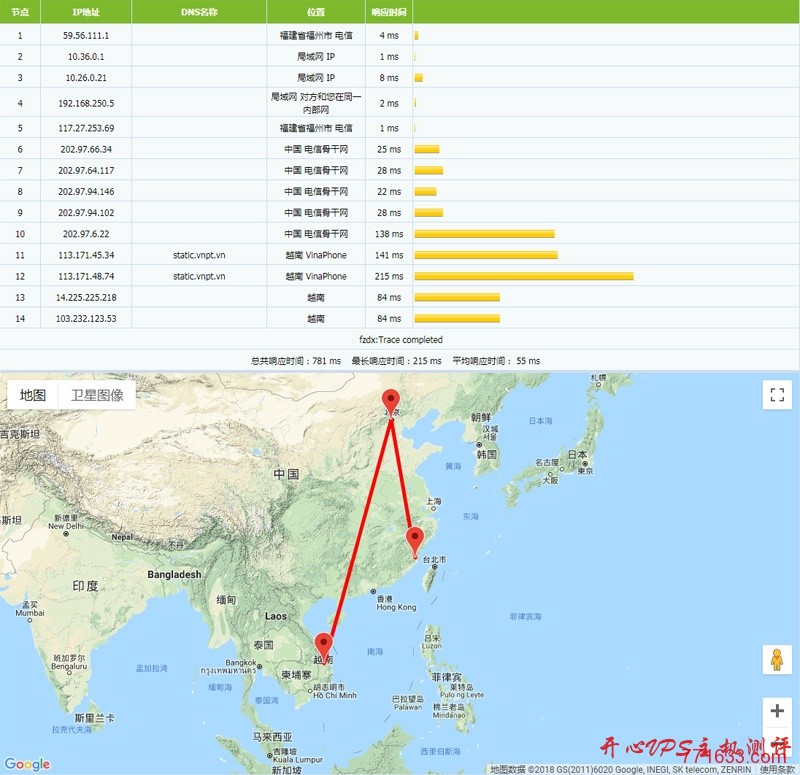800x775 pixels.
Task: Click the IP地址 column header
Action: click(x=86, y=12)
